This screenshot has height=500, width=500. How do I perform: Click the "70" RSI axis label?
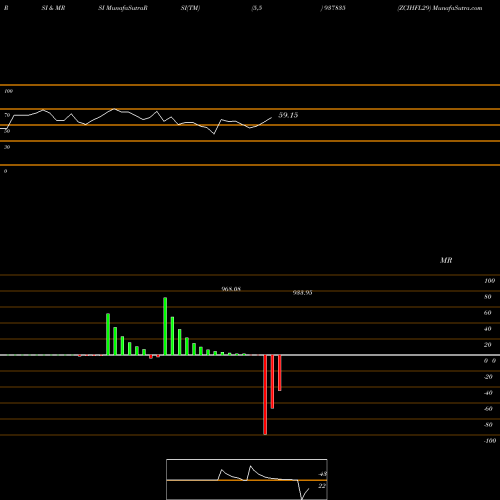click(7, 115)
